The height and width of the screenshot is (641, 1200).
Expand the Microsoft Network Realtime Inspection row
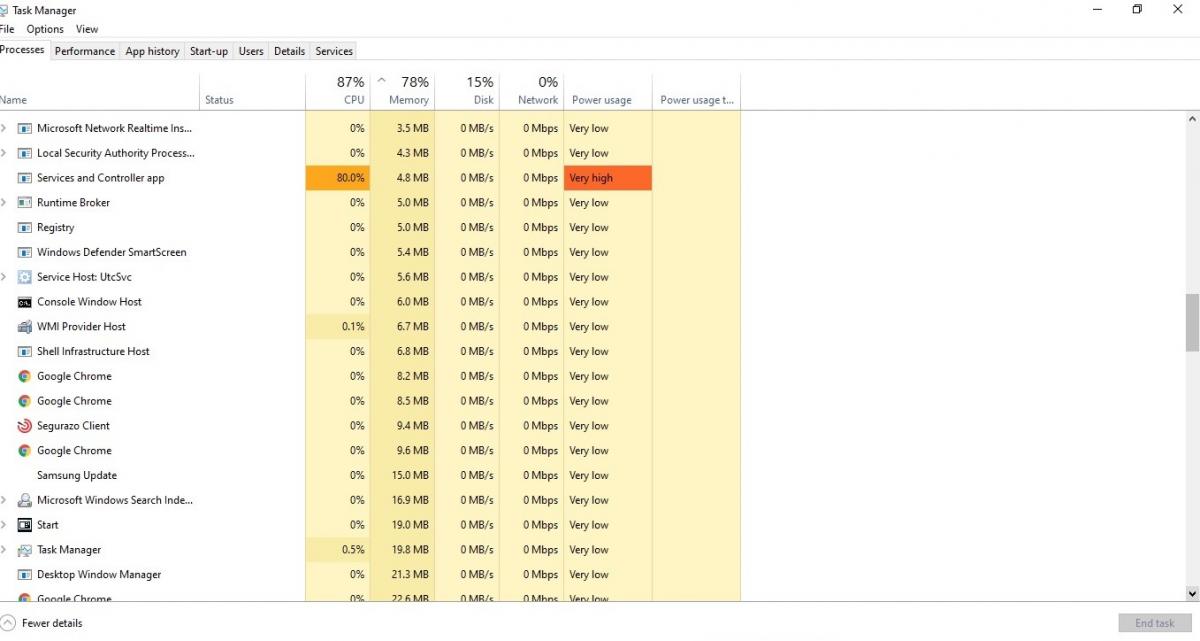click(4, 128)
